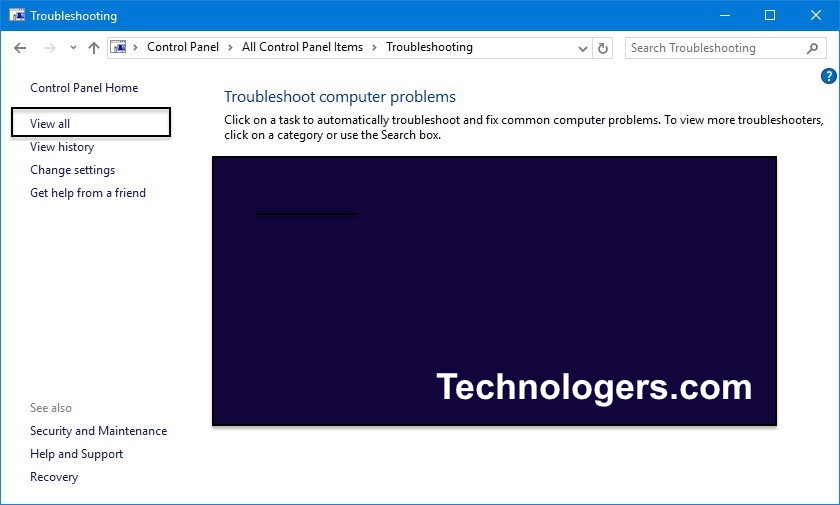The height and width of the screenshot is (505, 840).
Task: Minimize the Troubleshooting window
Action: tap(725, 15)
